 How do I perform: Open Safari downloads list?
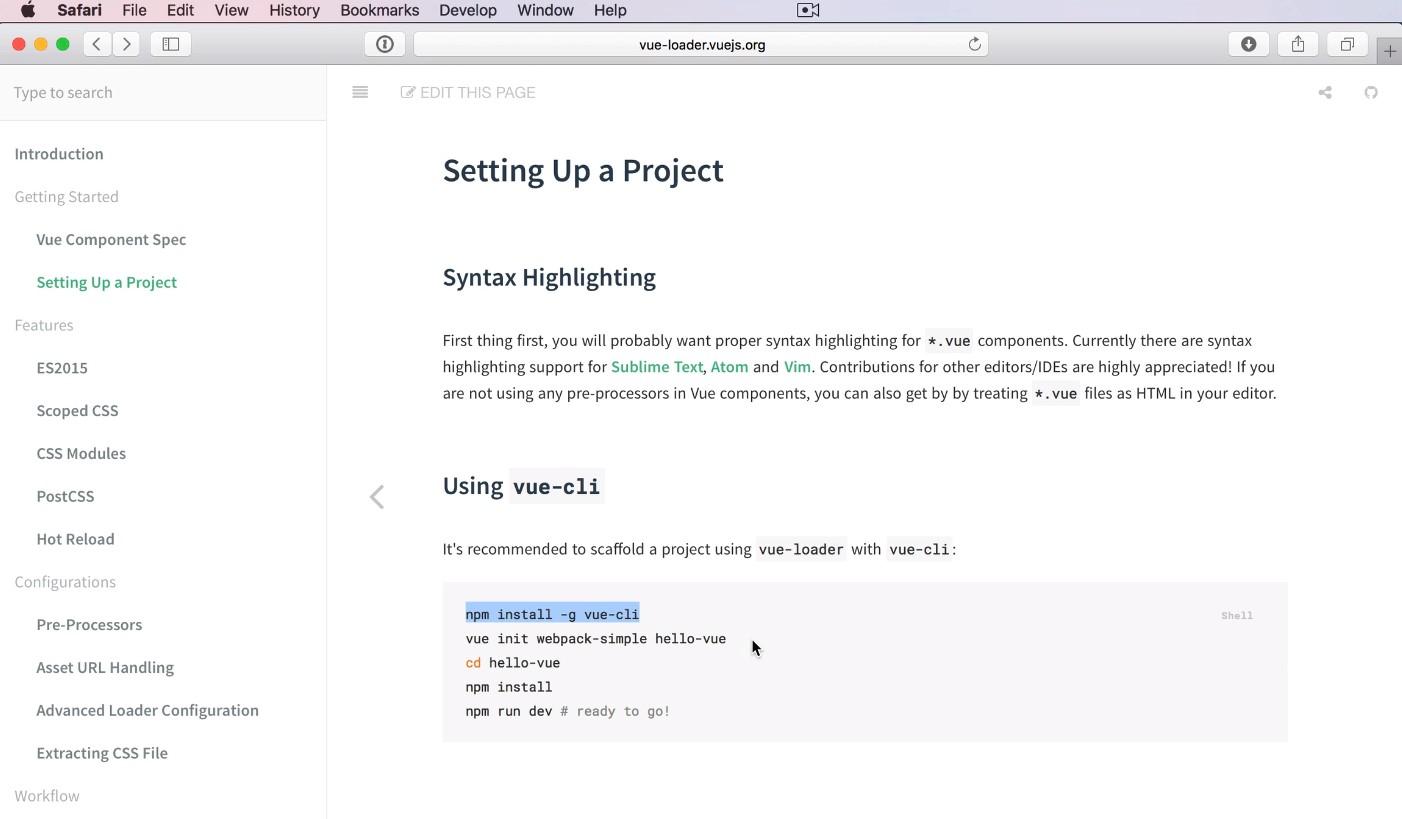[x=1248, y=44]
